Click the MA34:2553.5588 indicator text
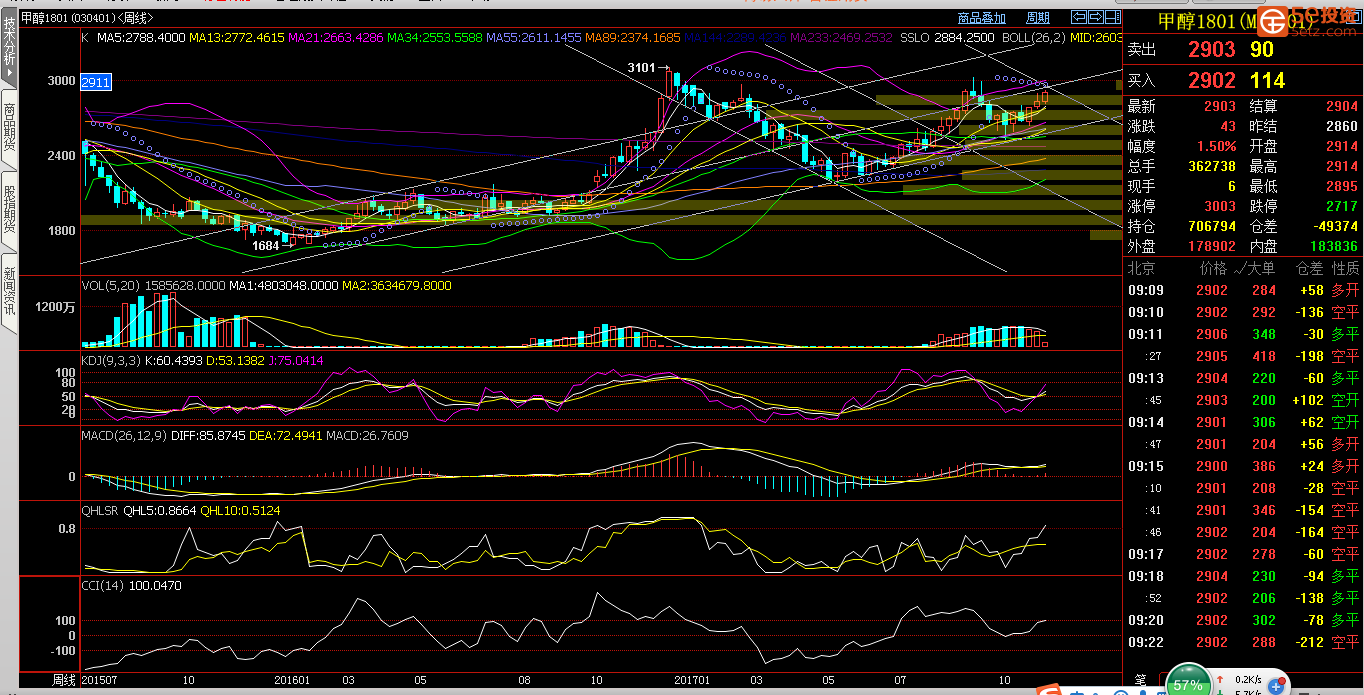This screenshot has width=1364, height=695. 435,38
